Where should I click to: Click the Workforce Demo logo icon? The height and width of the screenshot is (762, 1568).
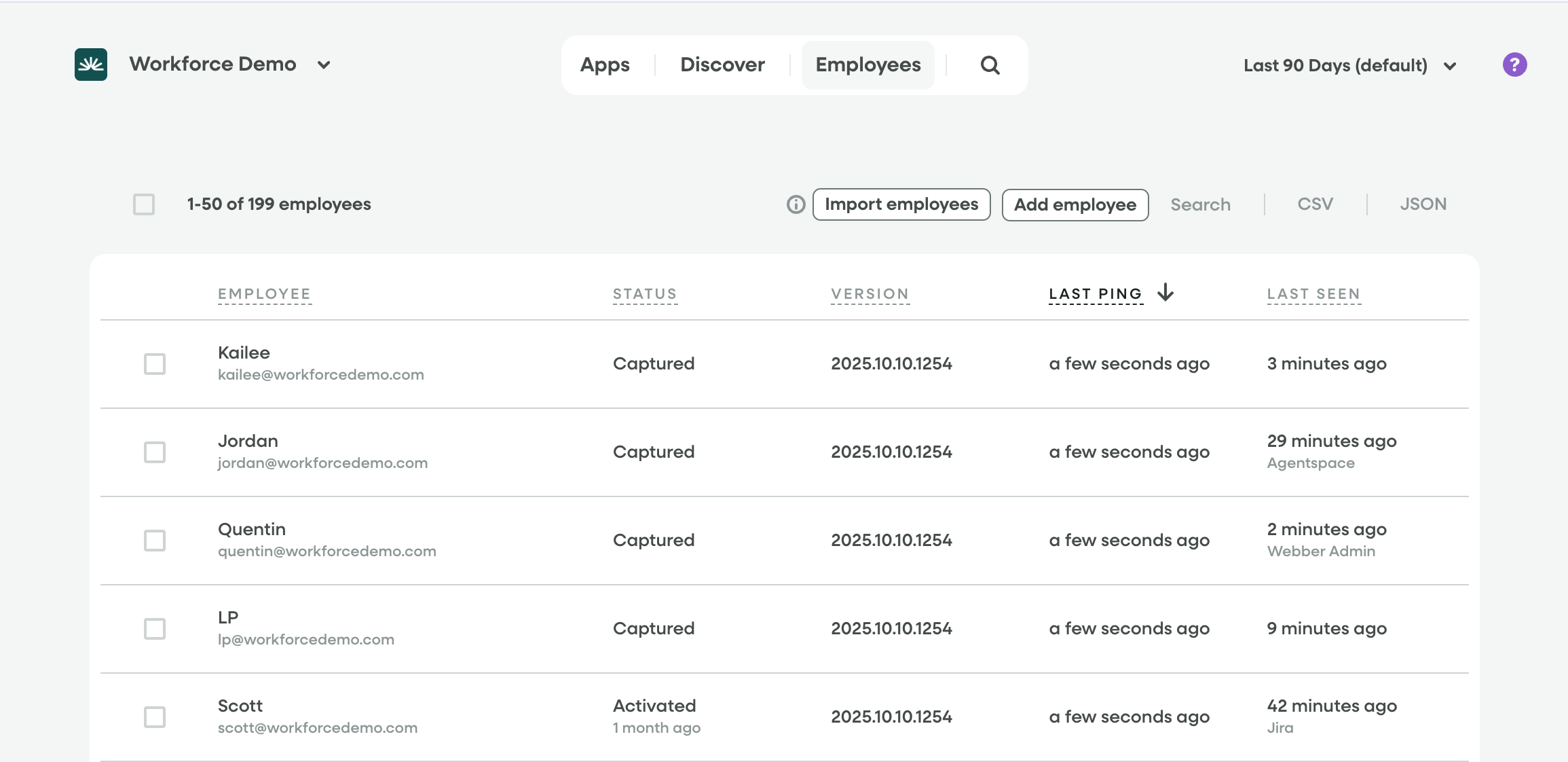91,65
